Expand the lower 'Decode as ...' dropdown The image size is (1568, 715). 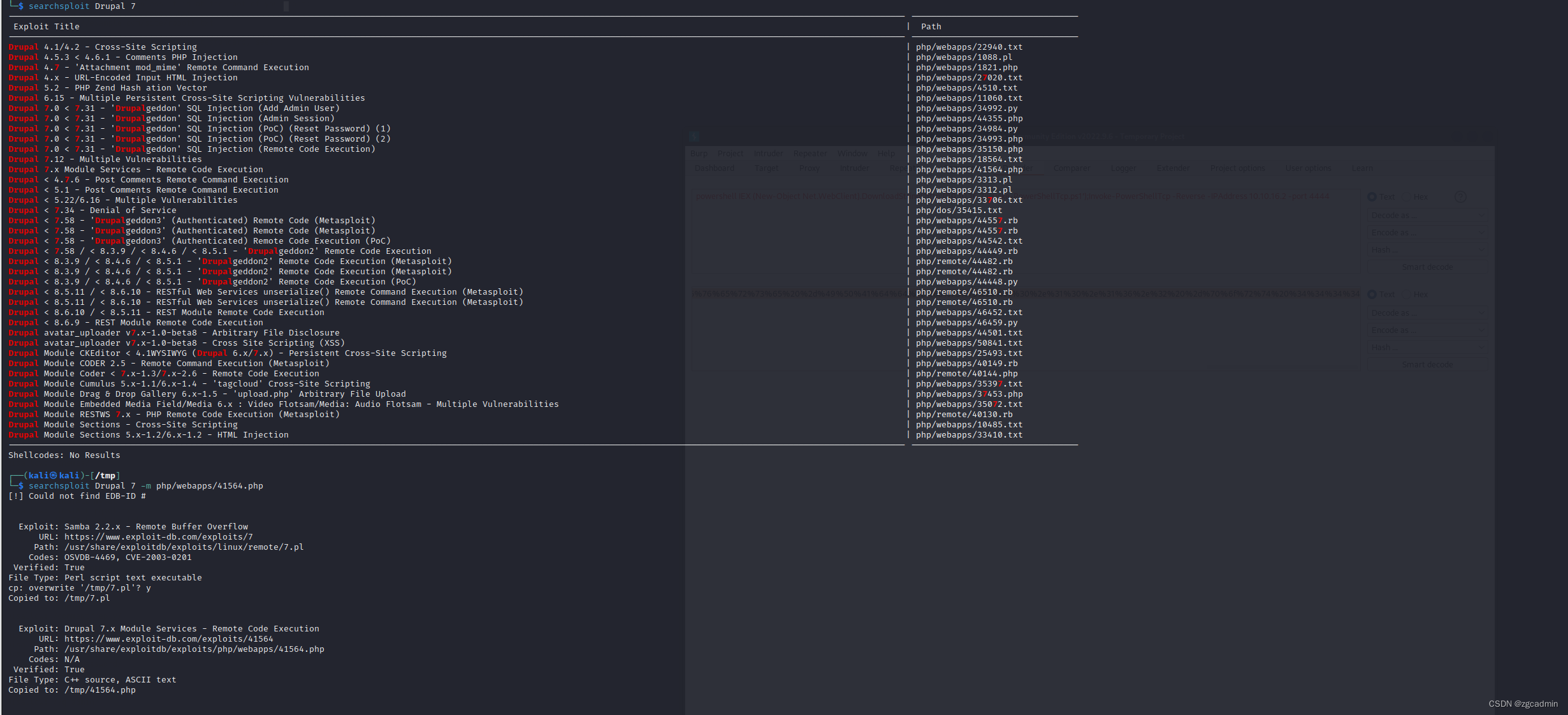click(x=1428, y=313)
